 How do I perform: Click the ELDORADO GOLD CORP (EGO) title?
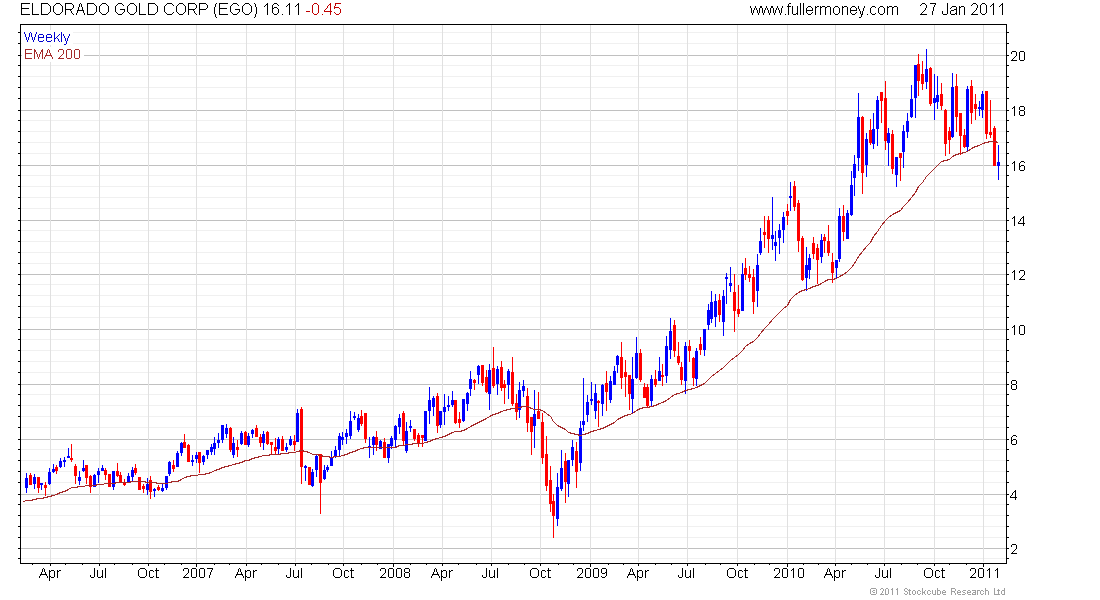coord(139,10)
